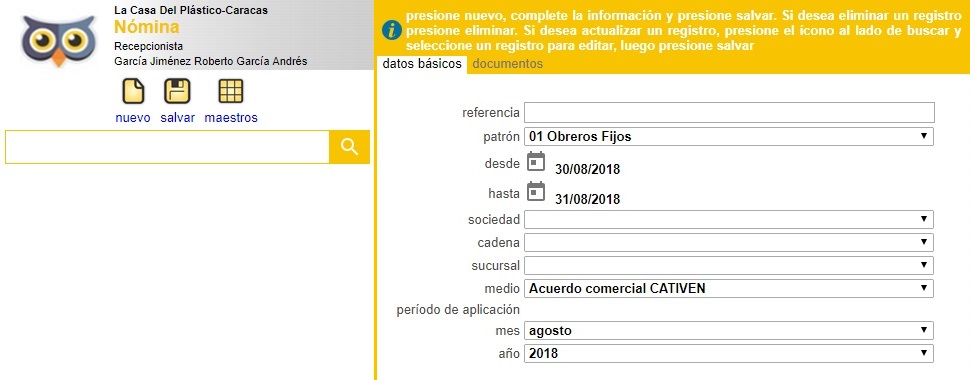Switch to the documentos tab
970x380 pixels.
point(508,64)
